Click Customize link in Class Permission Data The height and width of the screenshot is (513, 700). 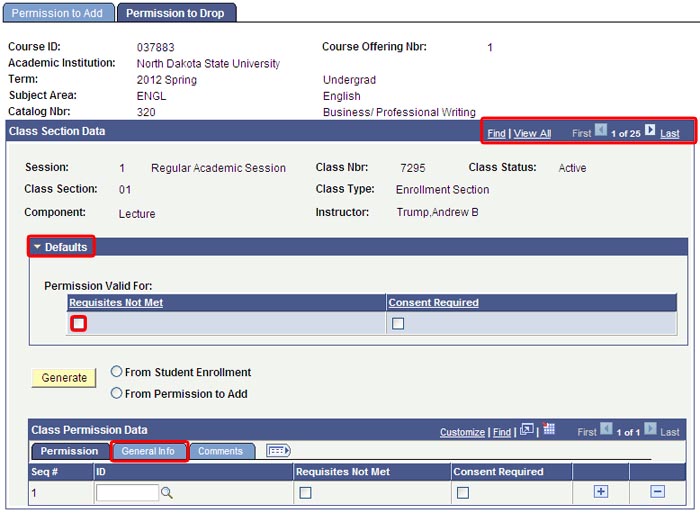click(x=462, y=432)
